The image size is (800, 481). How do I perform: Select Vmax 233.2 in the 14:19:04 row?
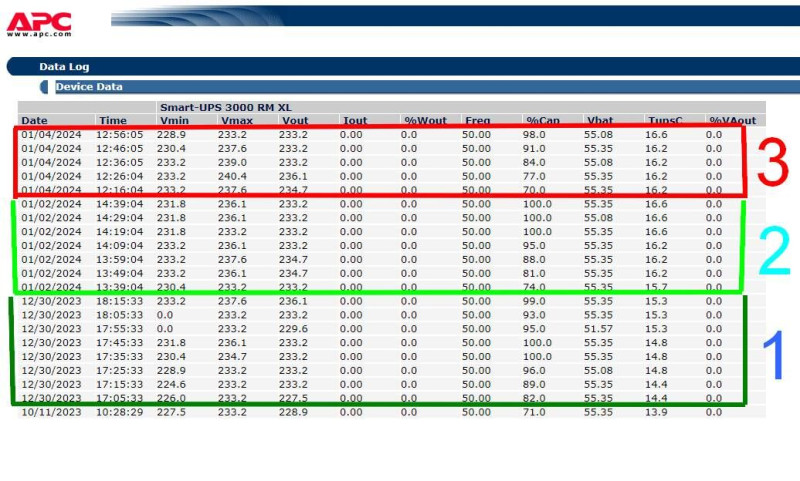pos(232,232)
